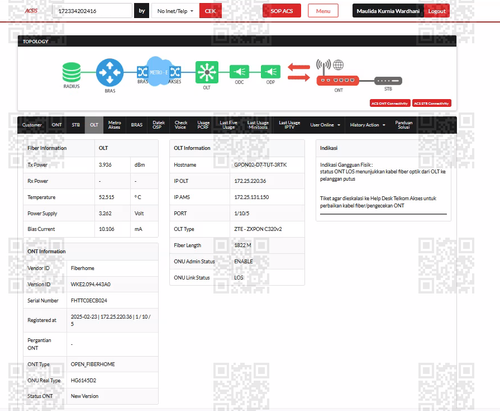
Task: Click the globe icon above ONT
Action: [338, 65]
